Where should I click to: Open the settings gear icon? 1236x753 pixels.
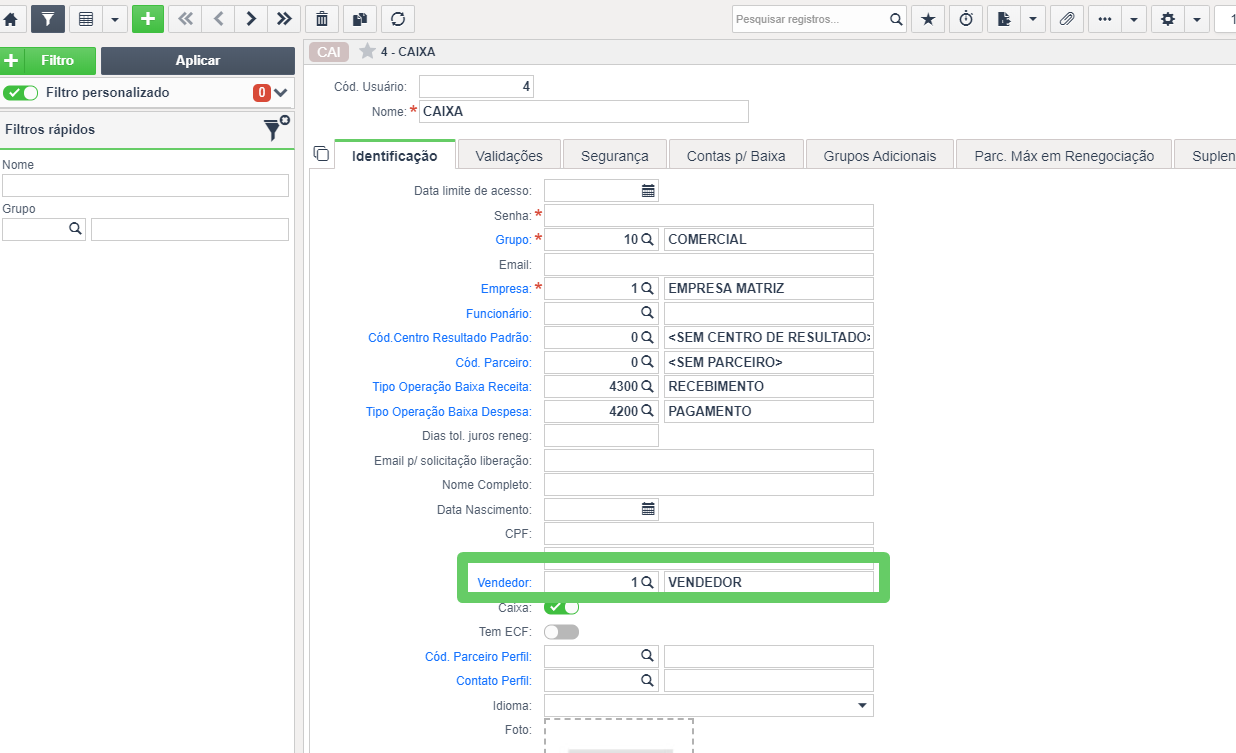pyautogui.click(x=1168, y=18)
